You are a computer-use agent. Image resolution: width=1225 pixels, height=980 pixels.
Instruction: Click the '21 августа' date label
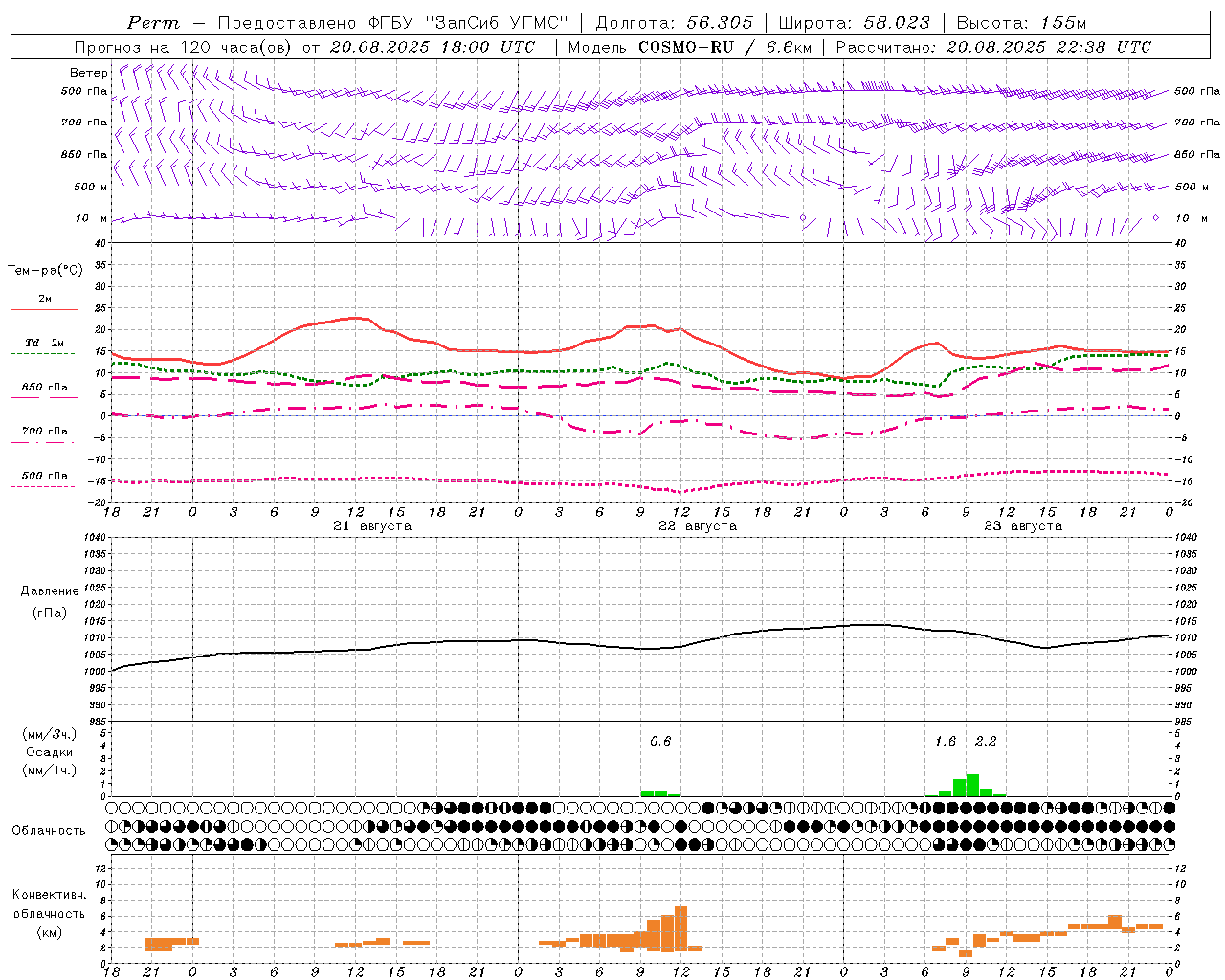tap(372, 526)
